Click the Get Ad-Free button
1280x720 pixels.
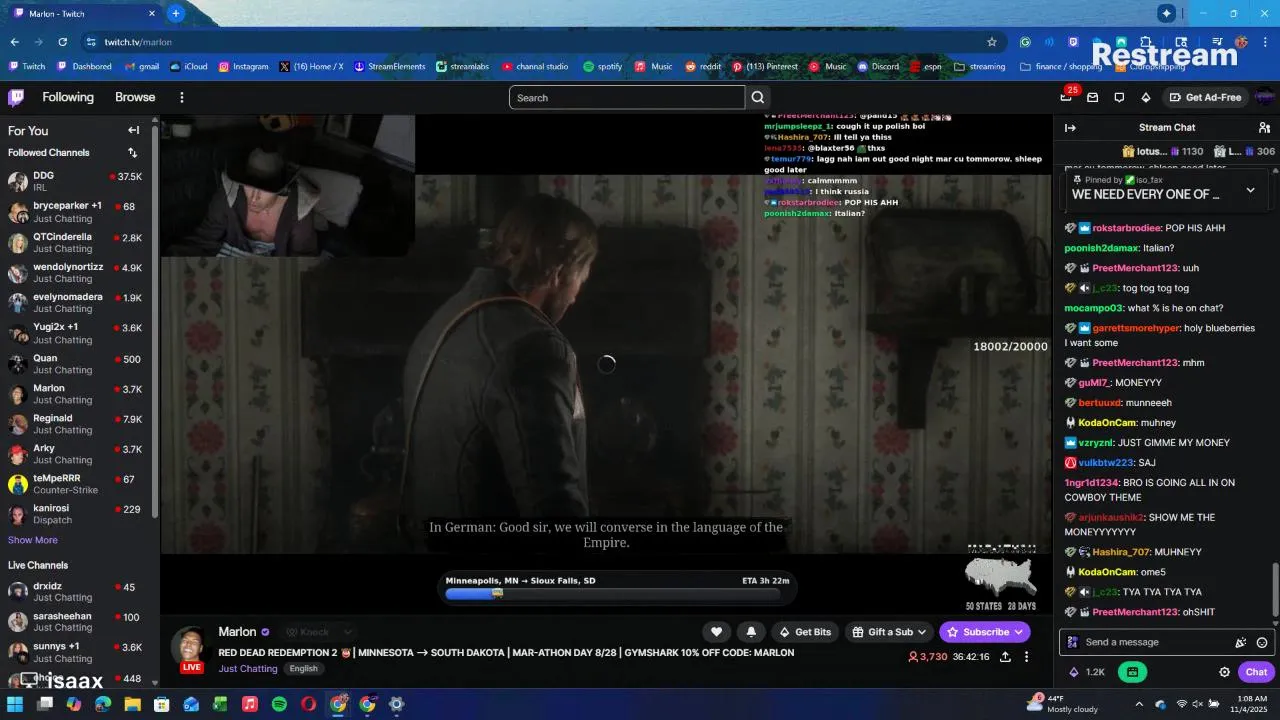(x=1205, y=97)
